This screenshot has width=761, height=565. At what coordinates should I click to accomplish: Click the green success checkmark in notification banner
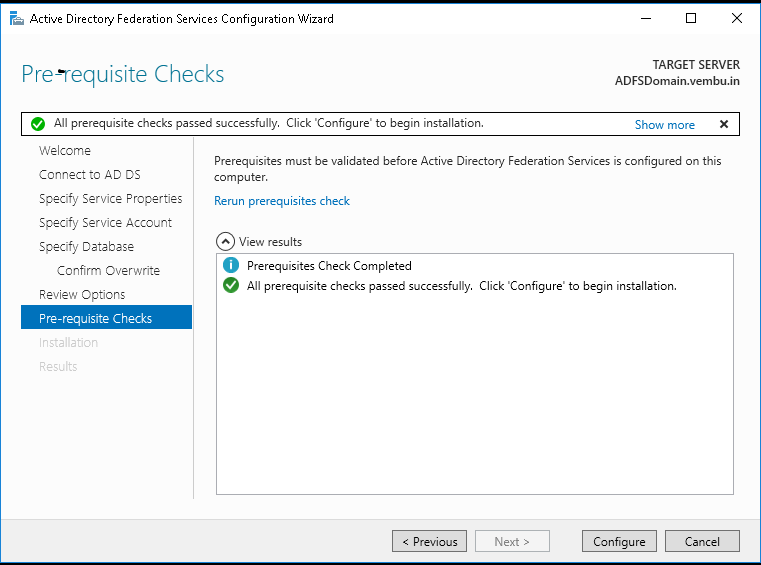[x=38, y=124]
